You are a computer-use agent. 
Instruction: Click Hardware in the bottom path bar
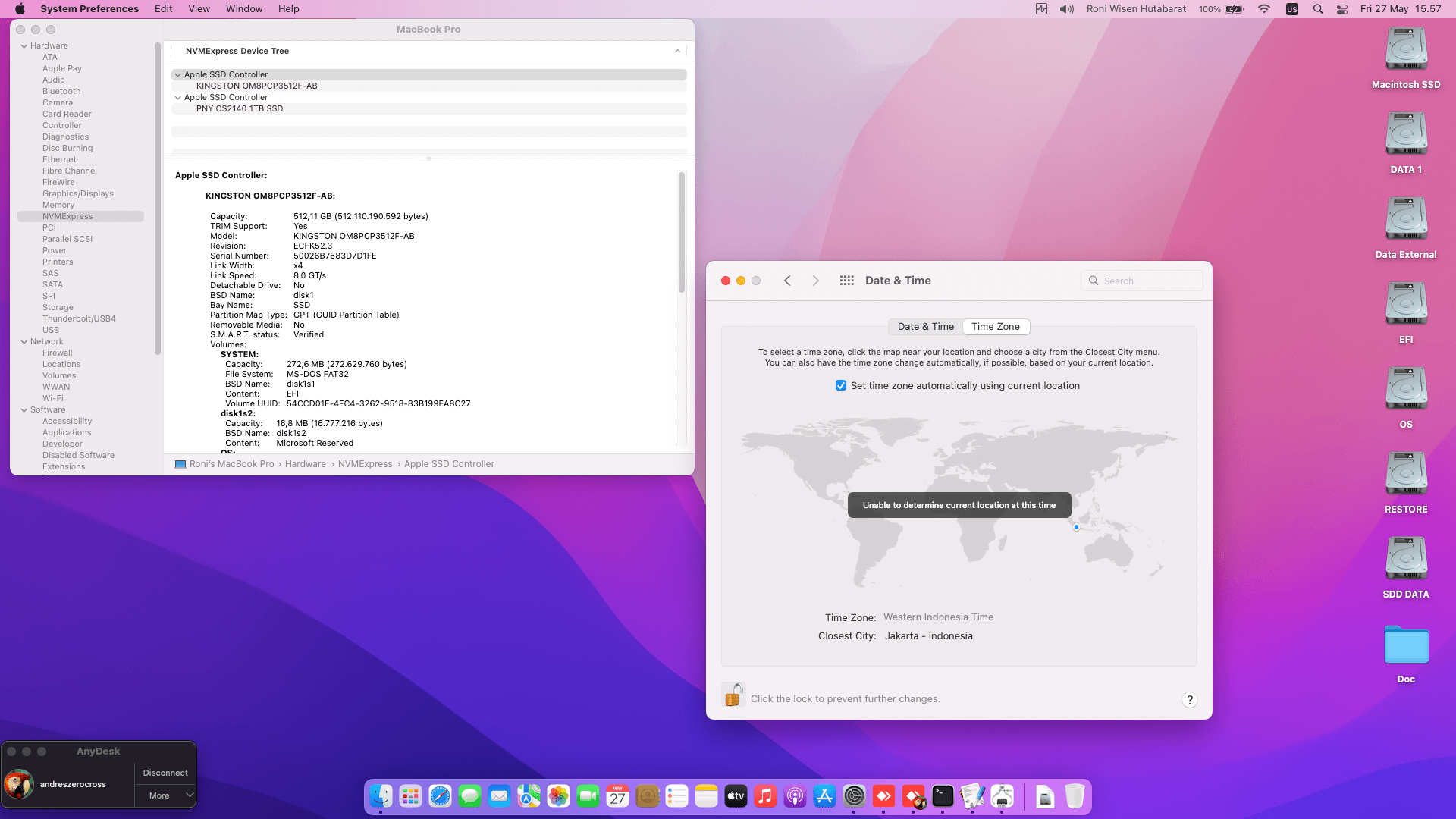[x=306, y=464]
